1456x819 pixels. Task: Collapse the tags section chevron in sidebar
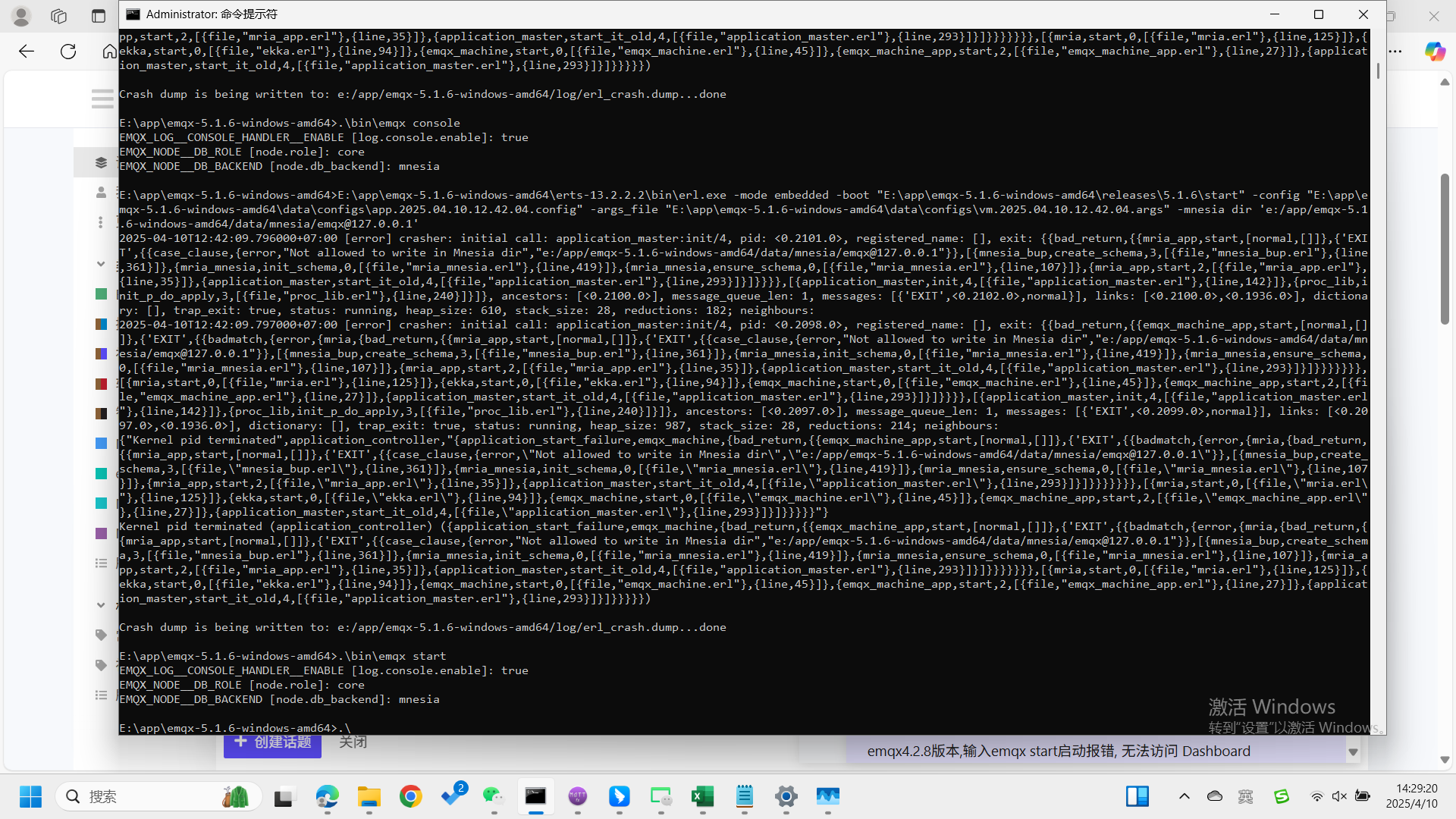click(x=101, y=605)
